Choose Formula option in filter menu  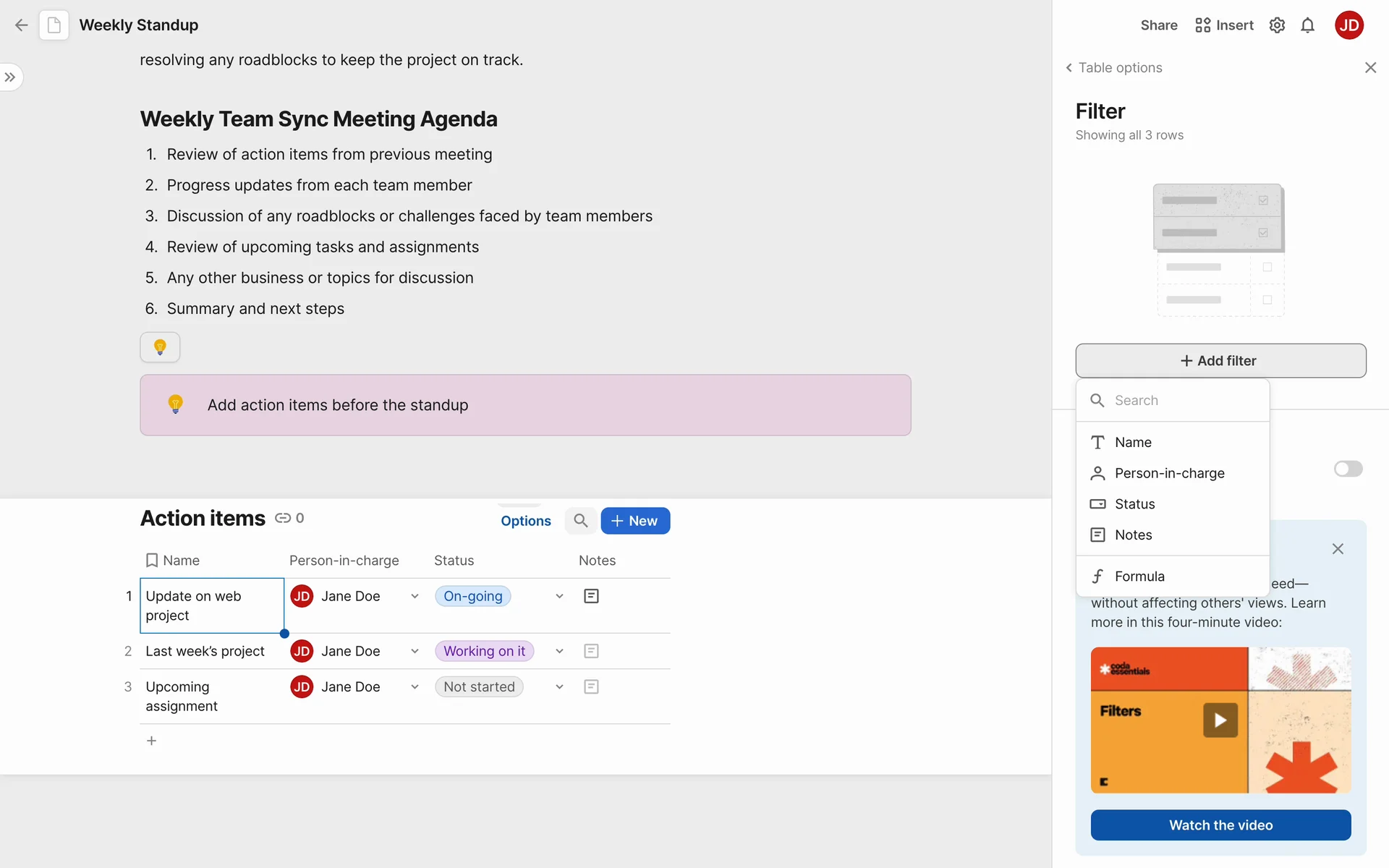coord(1139,576)
